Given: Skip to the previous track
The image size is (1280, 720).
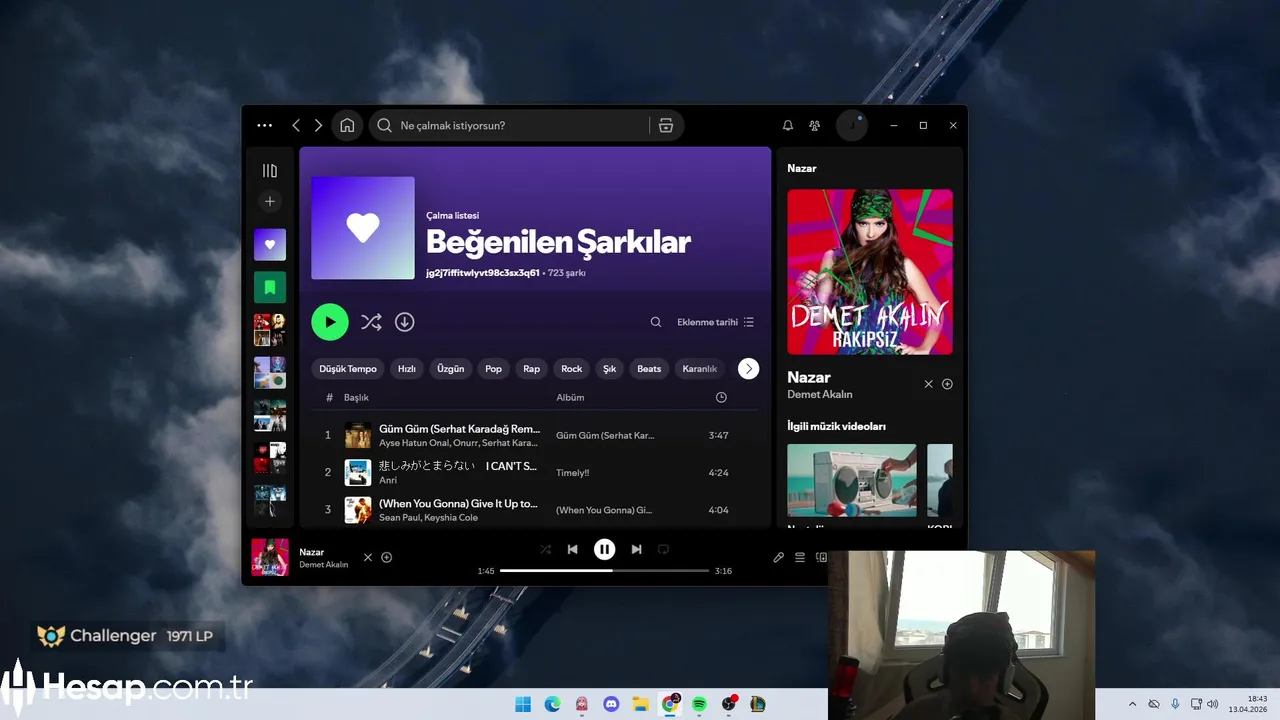Looking at the screenshot, I should [572, 549].
